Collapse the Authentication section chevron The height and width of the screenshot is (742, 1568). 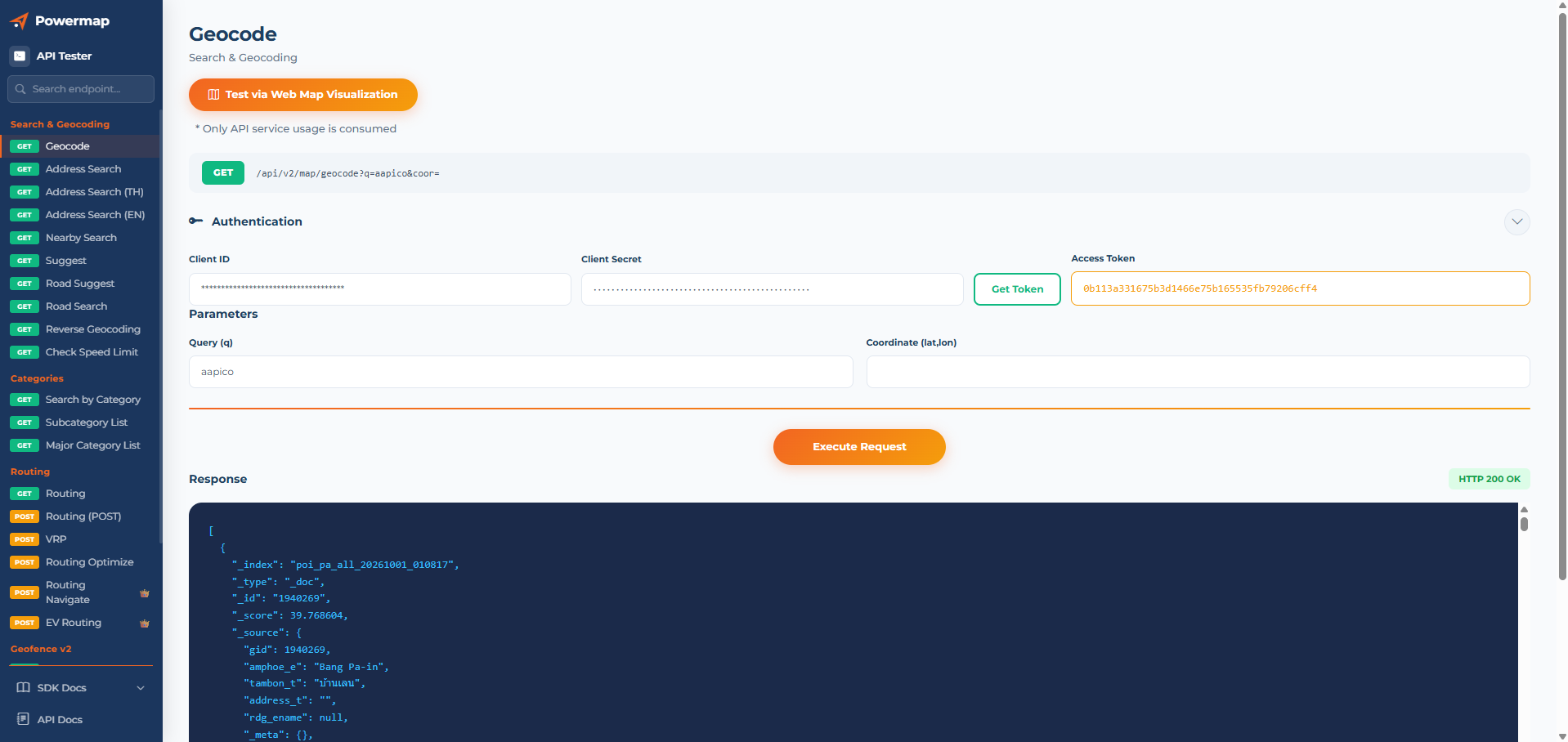(x=1517, y=221)
